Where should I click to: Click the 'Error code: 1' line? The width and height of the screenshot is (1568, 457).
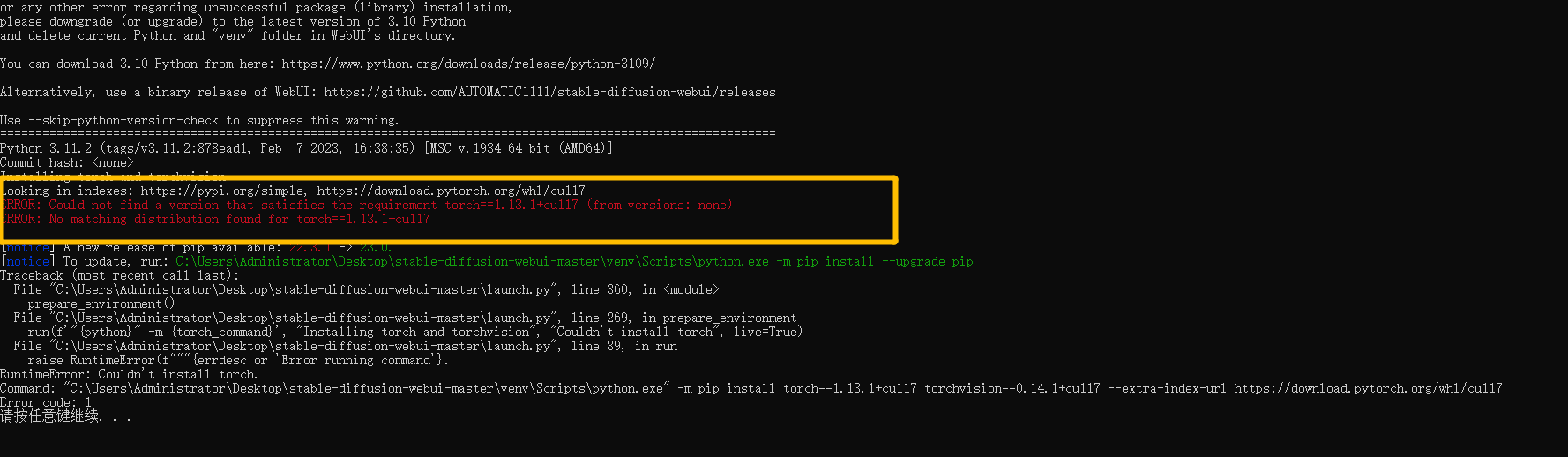point(46,402)
